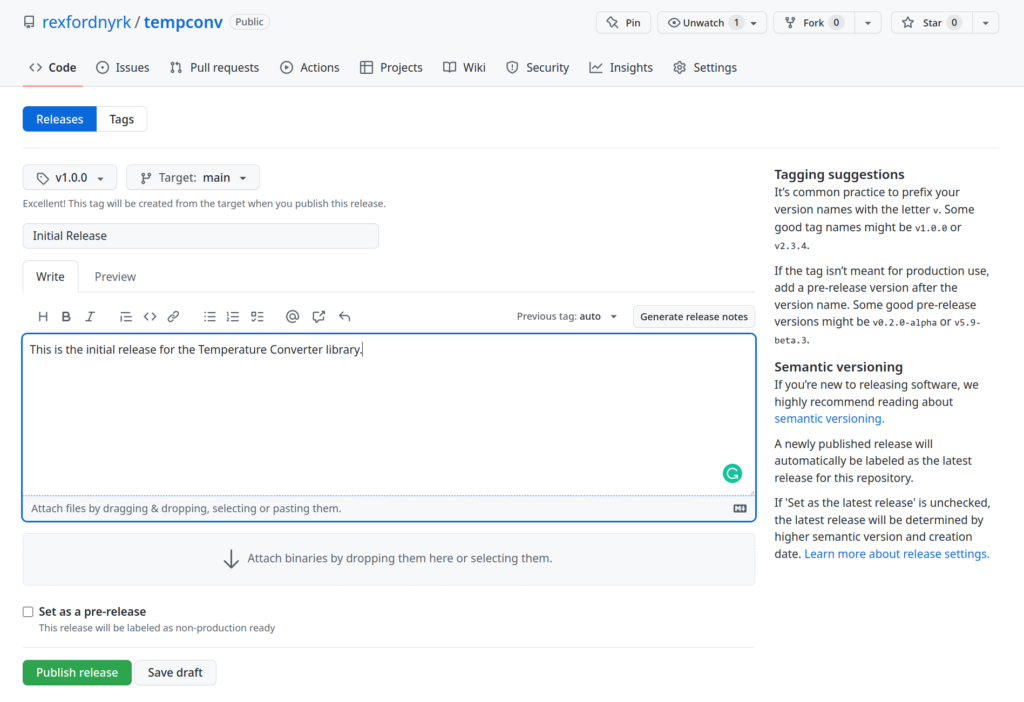
Task: Go to the Tags view
Action: pyautogui.click(x=122, y=119)
